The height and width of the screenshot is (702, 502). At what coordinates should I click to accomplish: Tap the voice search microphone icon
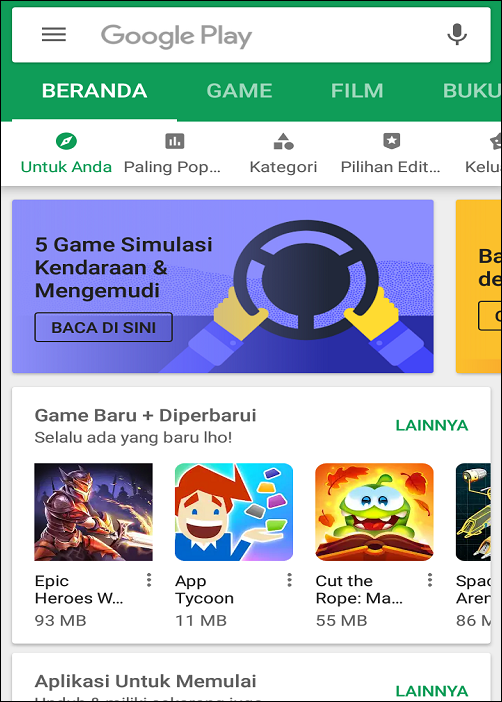tap(457, 34)
